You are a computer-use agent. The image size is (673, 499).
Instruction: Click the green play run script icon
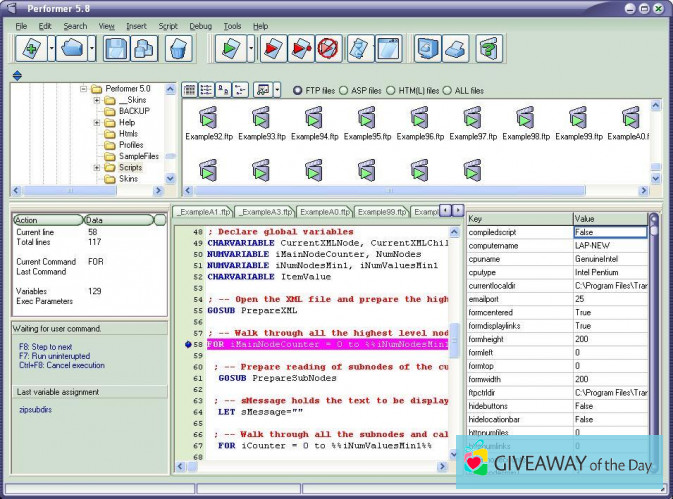231,48
